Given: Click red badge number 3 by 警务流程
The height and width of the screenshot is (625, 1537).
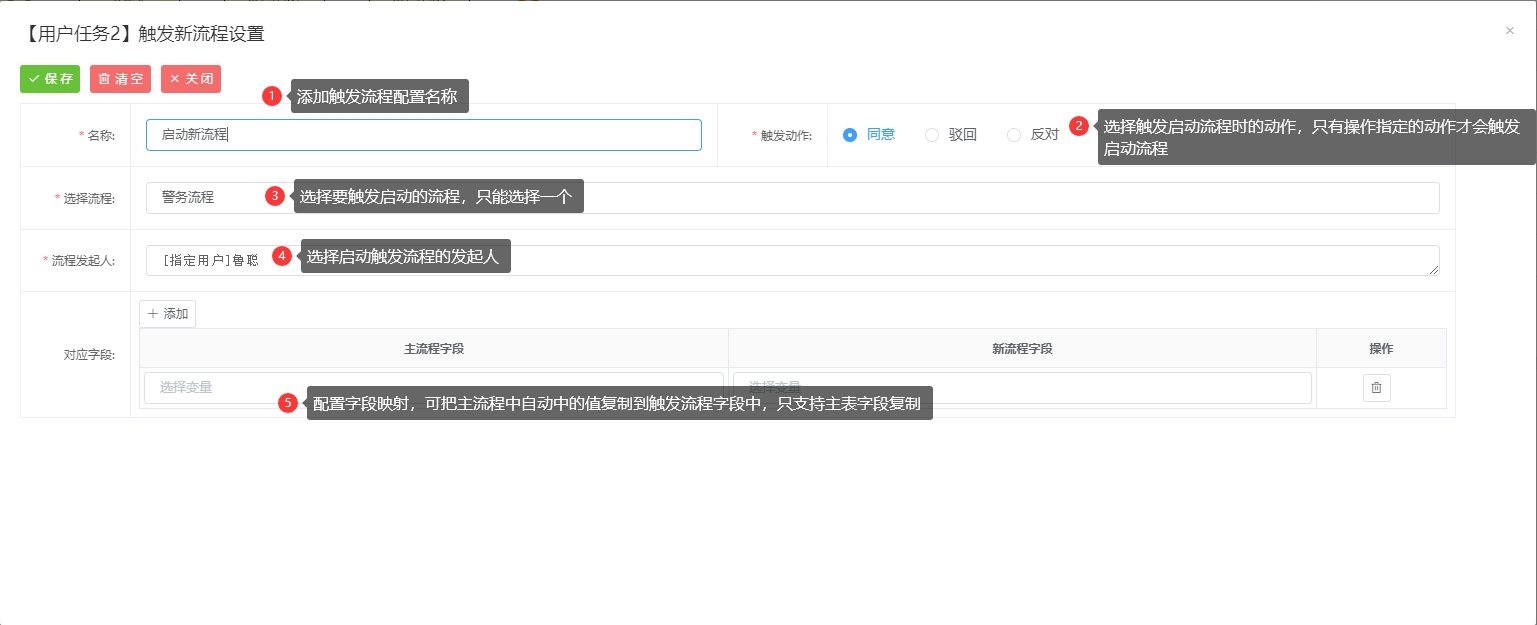Looking at the screenshot, I should tap(275, 196).
